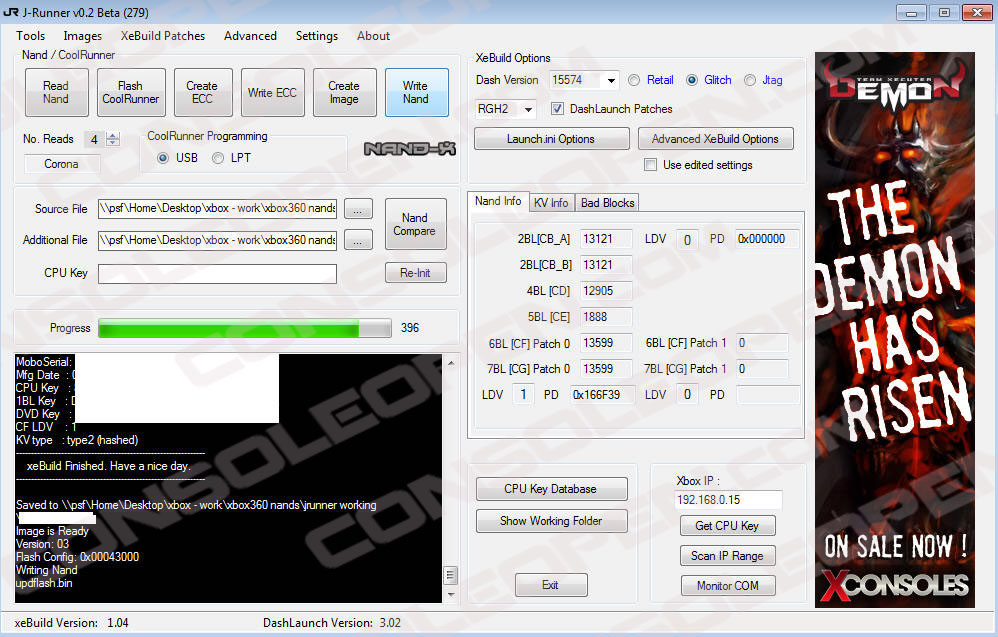Click the J-Runner app icon in title bar
This screenshot has width=998, height=637.
pyautogui.click(x=11, y=12)
